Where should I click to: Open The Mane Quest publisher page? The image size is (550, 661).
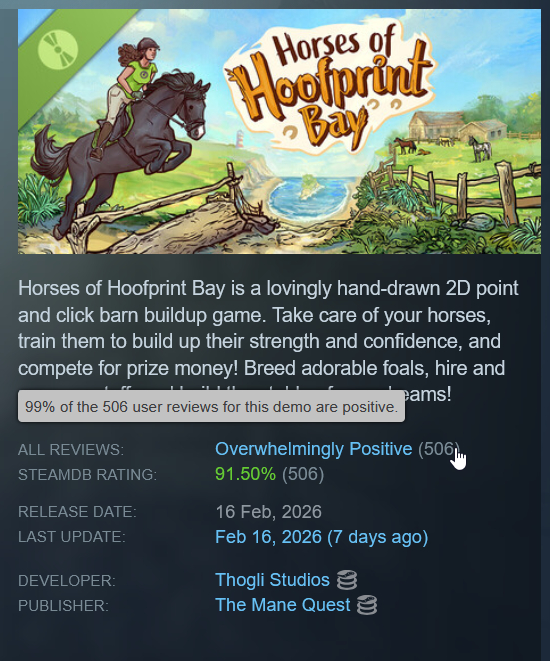(x=282, y=605)
